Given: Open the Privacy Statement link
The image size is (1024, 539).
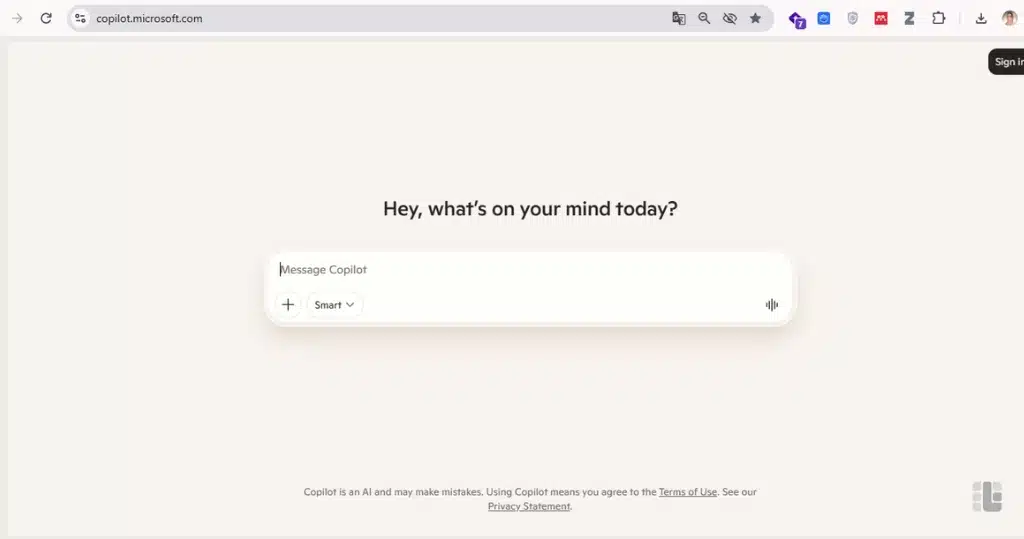Looking at the screenshot, I should coord(529,506).
